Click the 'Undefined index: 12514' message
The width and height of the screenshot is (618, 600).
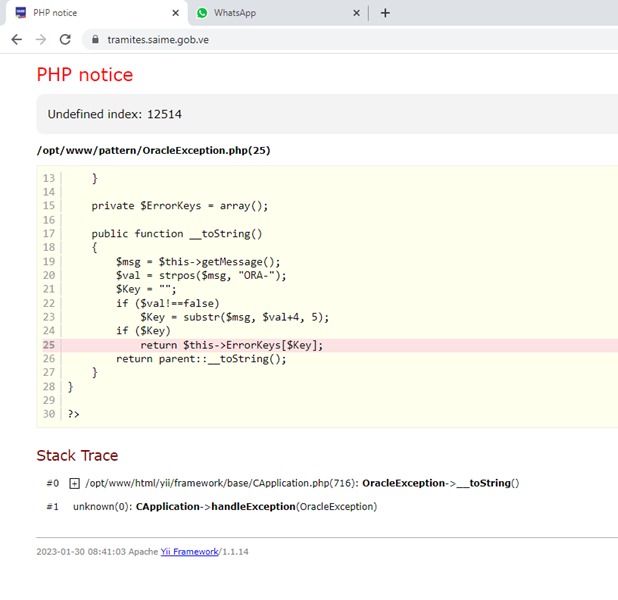click(115, 114)
